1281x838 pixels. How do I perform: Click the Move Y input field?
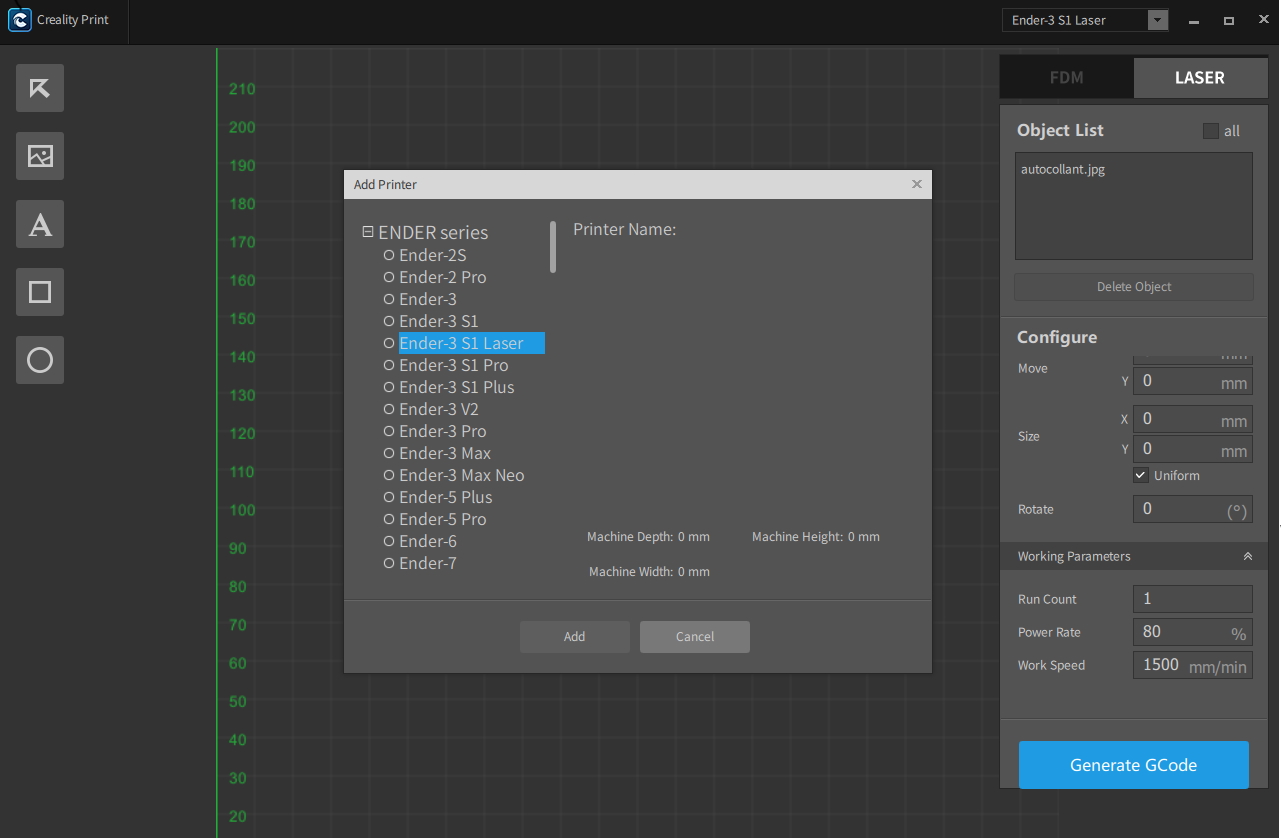(1193, 382)
